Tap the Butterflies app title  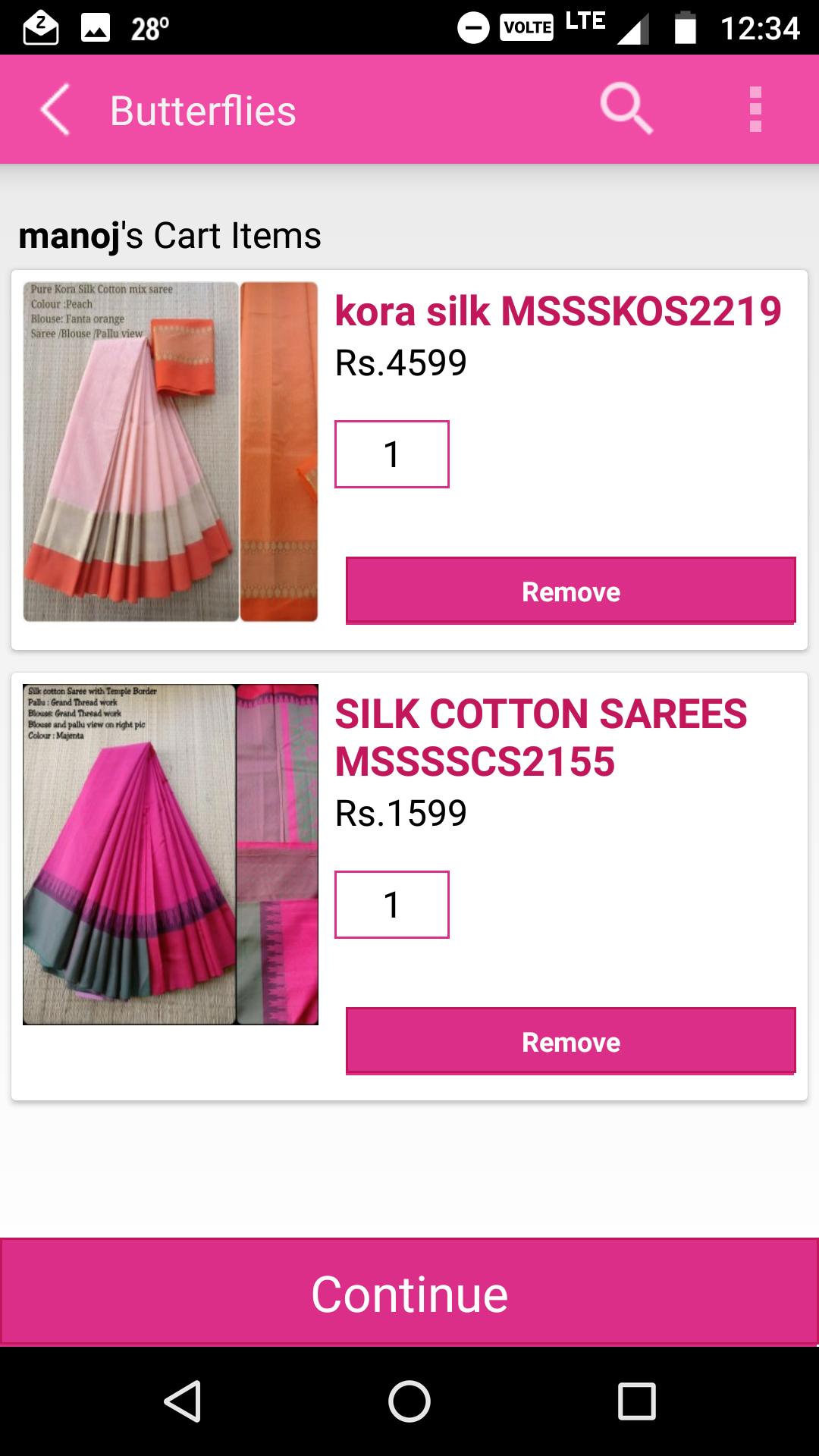point(203,111)
